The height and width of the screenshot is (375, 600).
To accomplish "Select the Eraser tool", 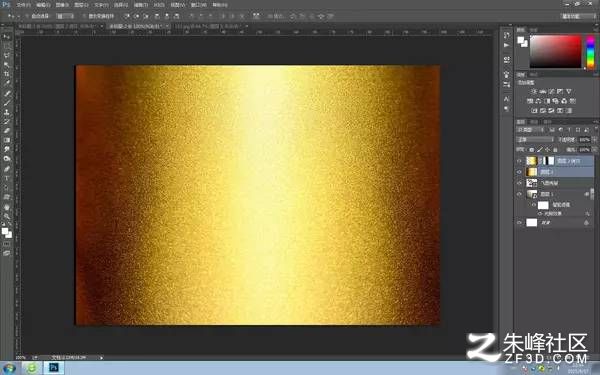I will [7, 131].
